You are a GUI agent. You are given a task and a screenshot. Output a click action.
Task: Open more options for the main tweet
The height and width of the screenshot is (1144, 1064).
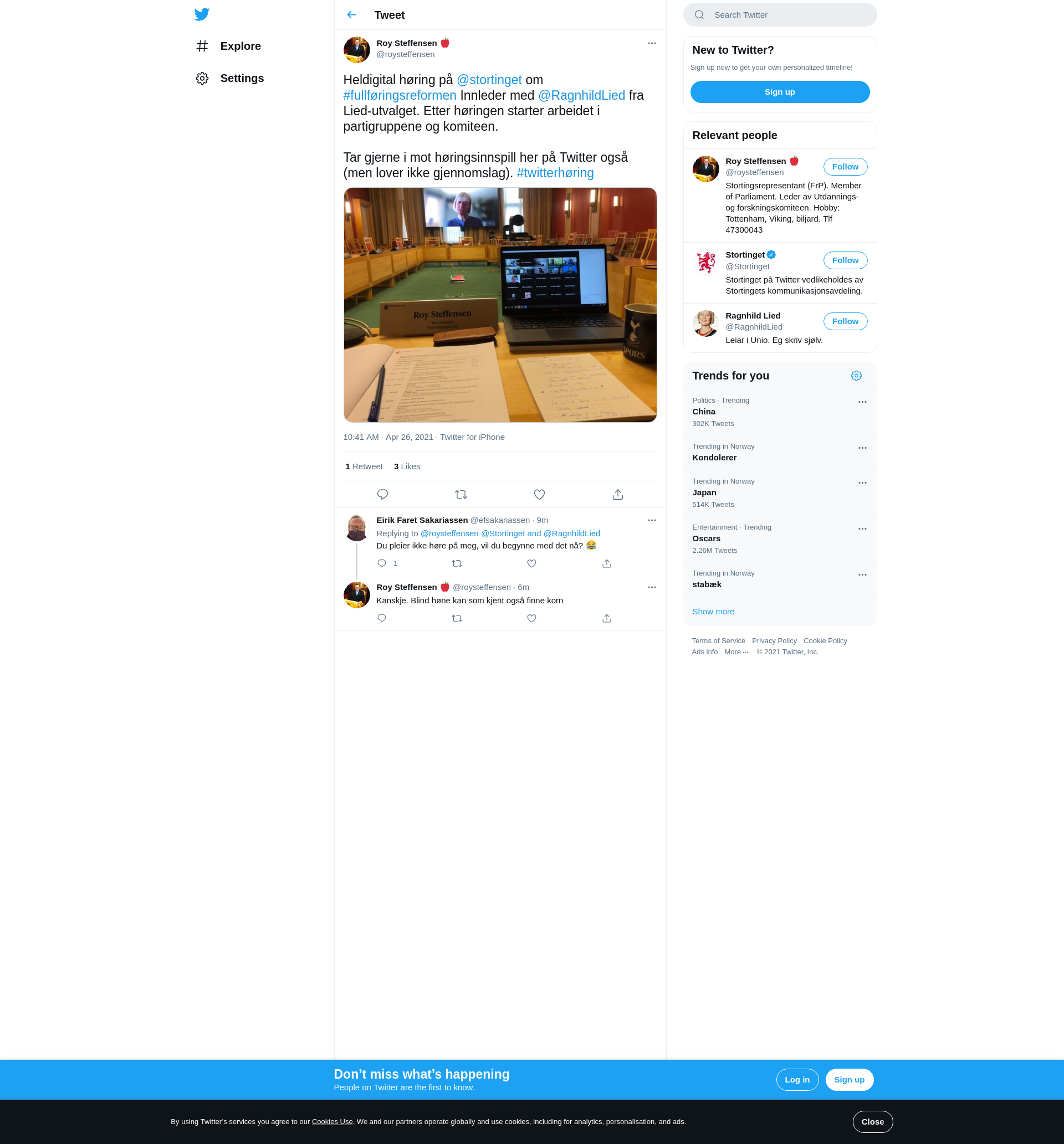(x=651, y=43)
